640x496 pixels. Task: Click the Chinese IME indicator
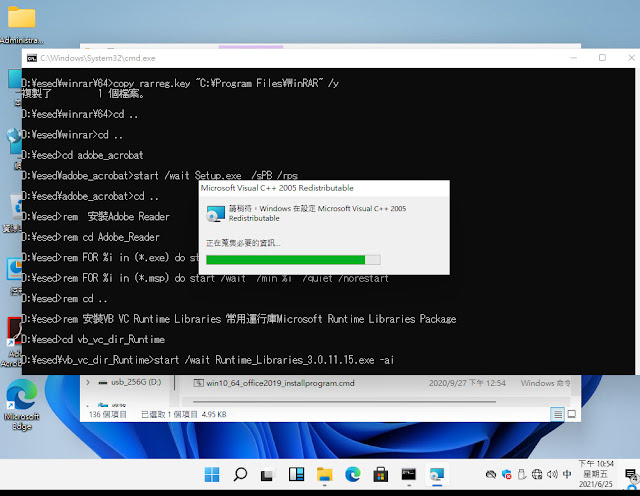(x=567, y=474)
